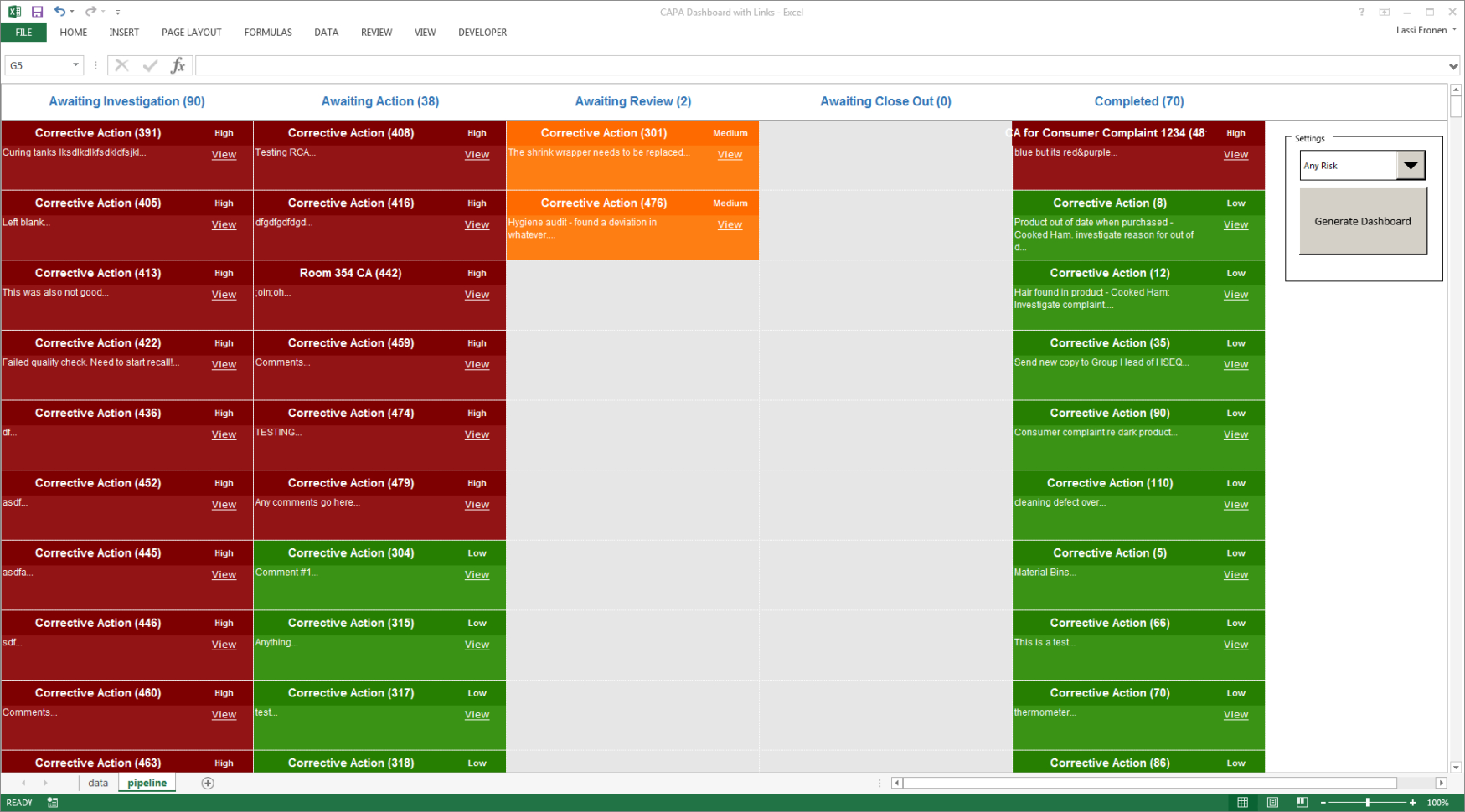Click the Save icon in the Quick Access Toolbar

[36, 12]
